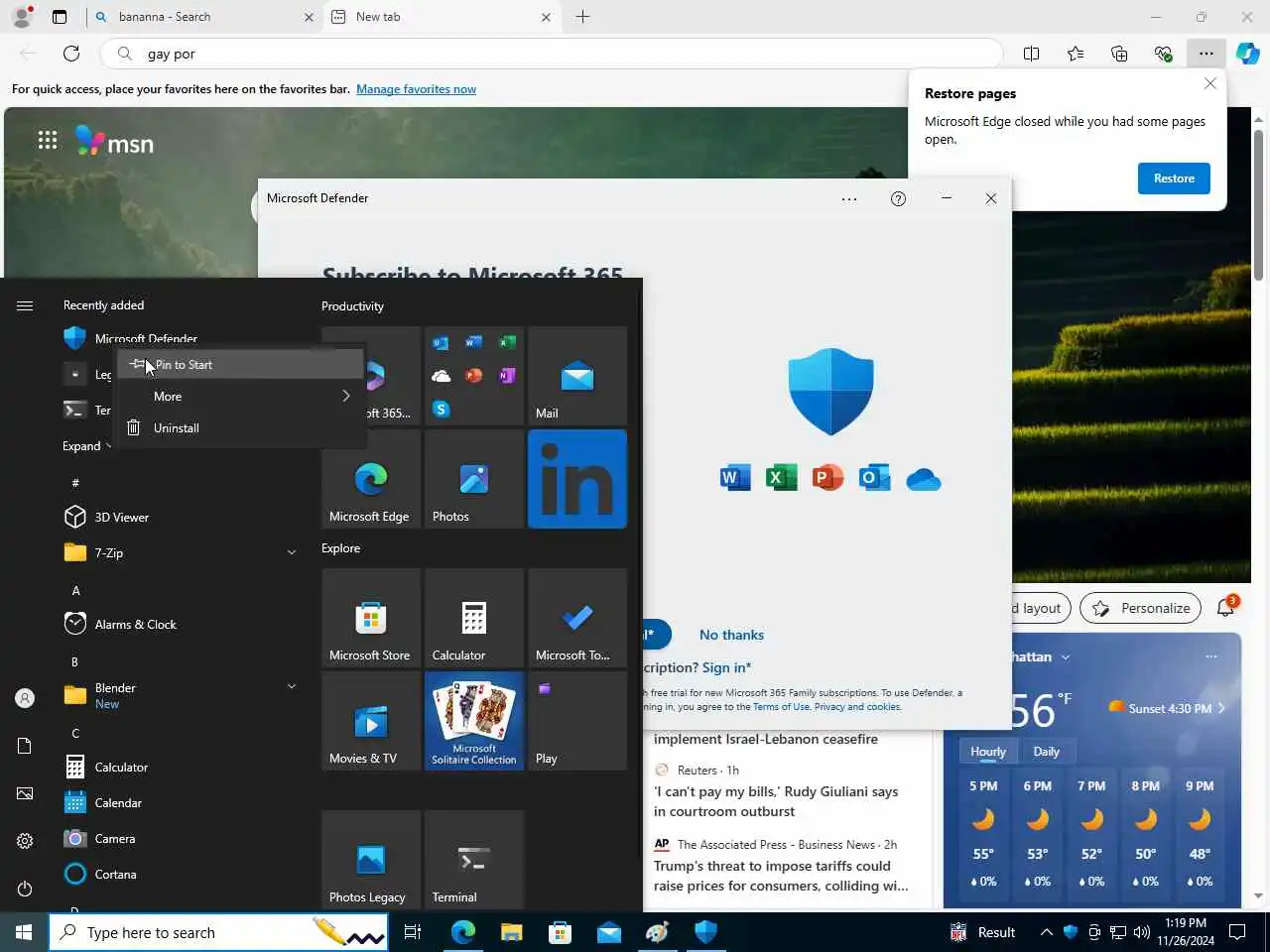This screenshot has width=1270, height=952.
Task: Open 3D Viewer in app list
Action: point(179,517)
